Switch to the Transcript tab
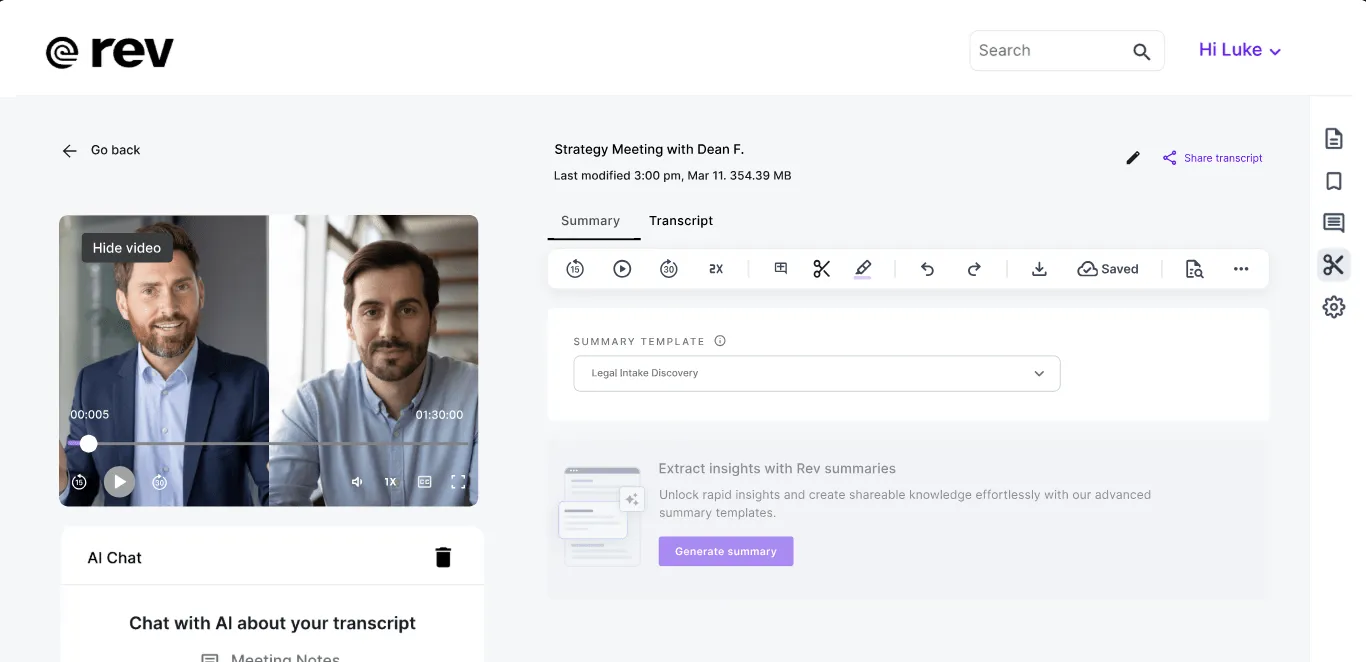1366x662 pixels. (681, 220)
